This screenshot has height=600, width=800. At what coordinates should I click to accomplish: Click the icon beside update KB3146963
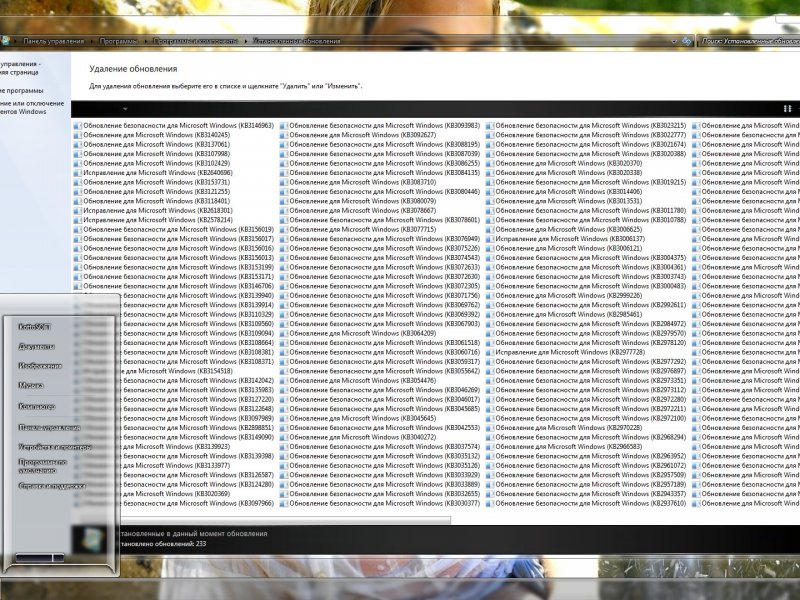78,126
